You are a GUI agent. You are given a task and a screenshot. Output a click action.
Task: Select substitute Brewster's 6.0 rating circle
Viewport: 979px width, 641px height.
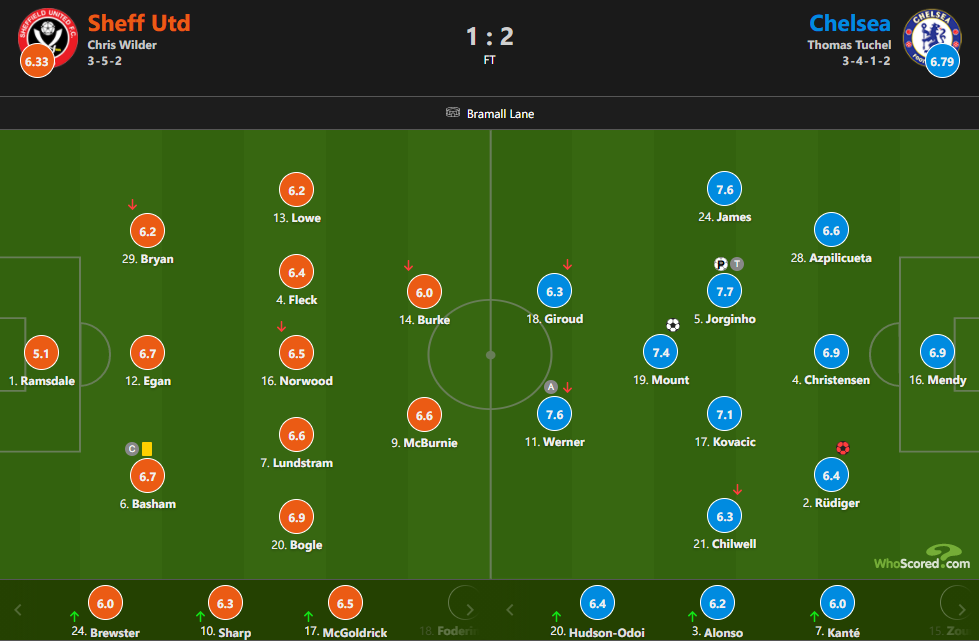coord(106,603)
